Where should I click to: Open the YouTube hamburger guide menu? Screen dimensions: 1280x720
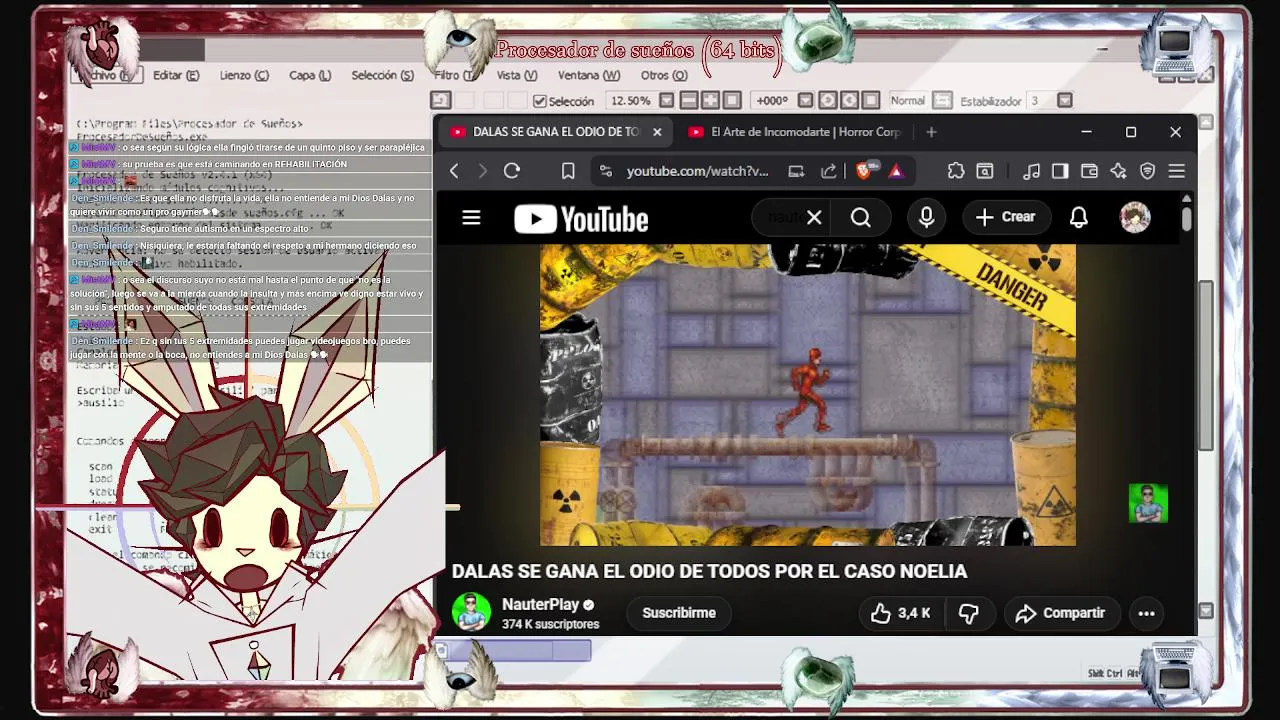point(471,218)
